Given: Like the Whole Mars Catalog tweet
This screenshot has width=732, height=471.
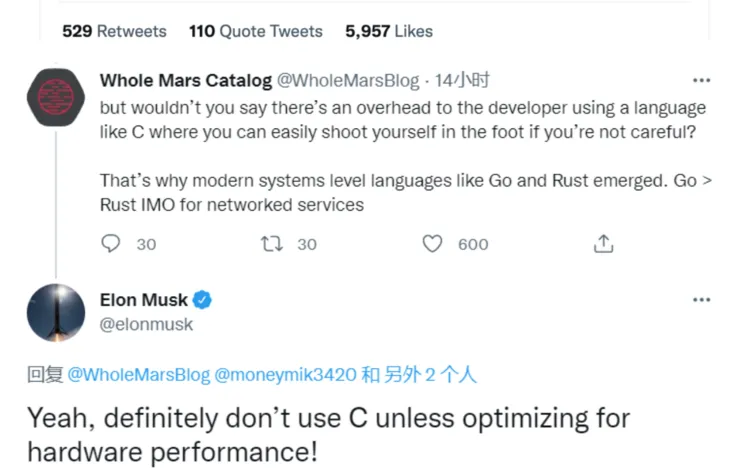Looking at the screenshot, I should (x=432, y=243).
